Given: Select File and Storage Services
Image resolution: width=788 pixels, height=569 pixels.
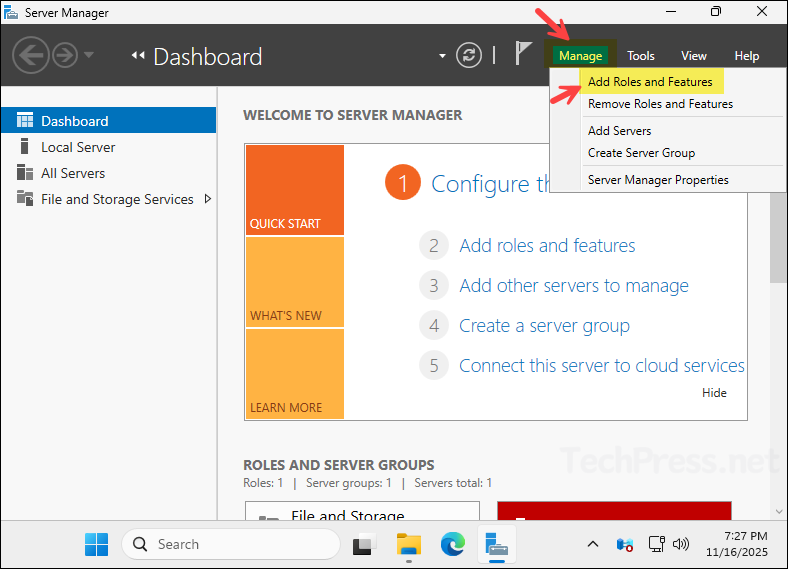Looking at the screenshot, I should [109, 199].
